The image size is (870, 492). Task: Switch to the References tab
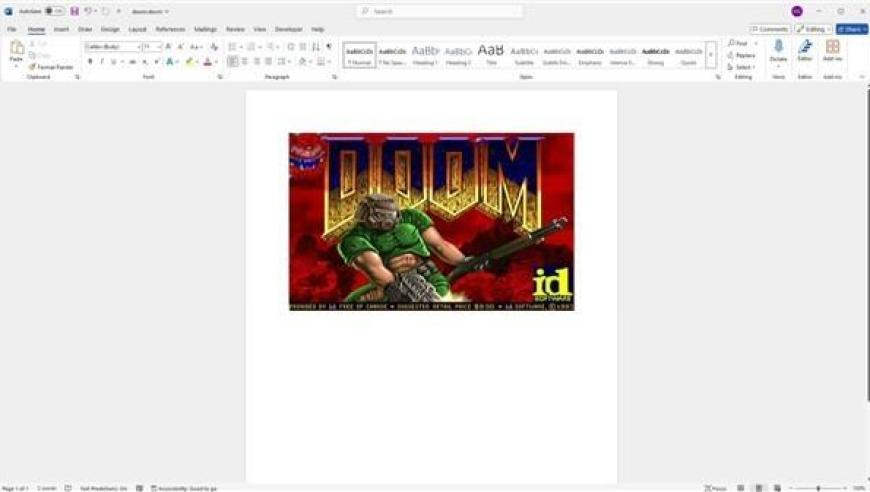click(x=170, y=29)
